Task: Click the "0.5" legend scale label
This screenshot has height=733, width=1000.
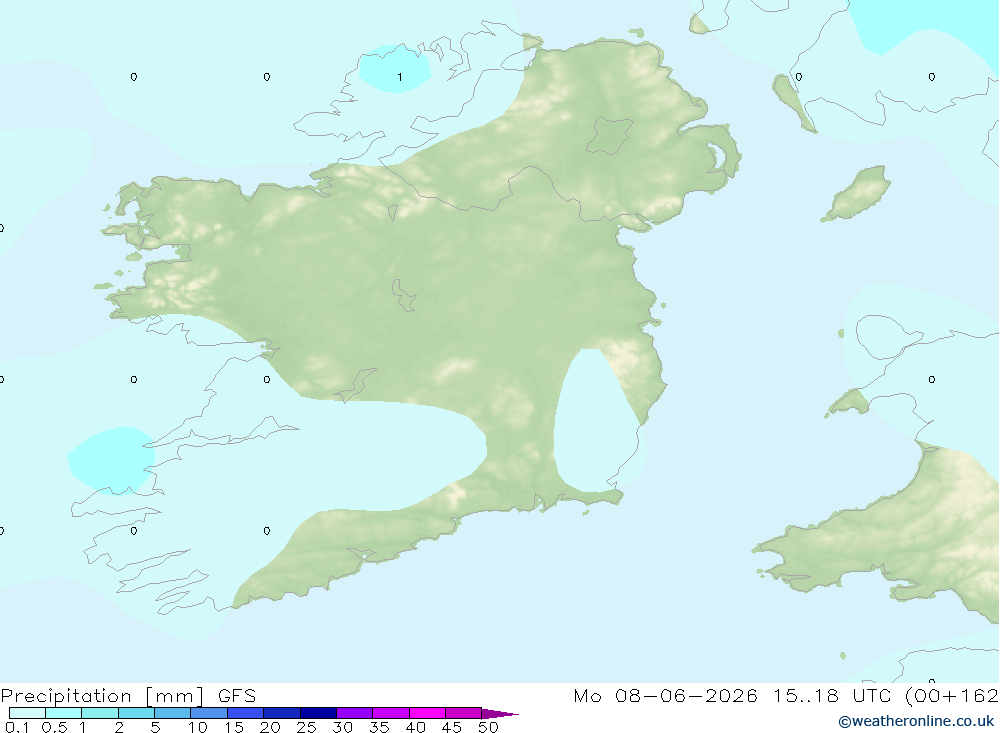Action: 54,727
